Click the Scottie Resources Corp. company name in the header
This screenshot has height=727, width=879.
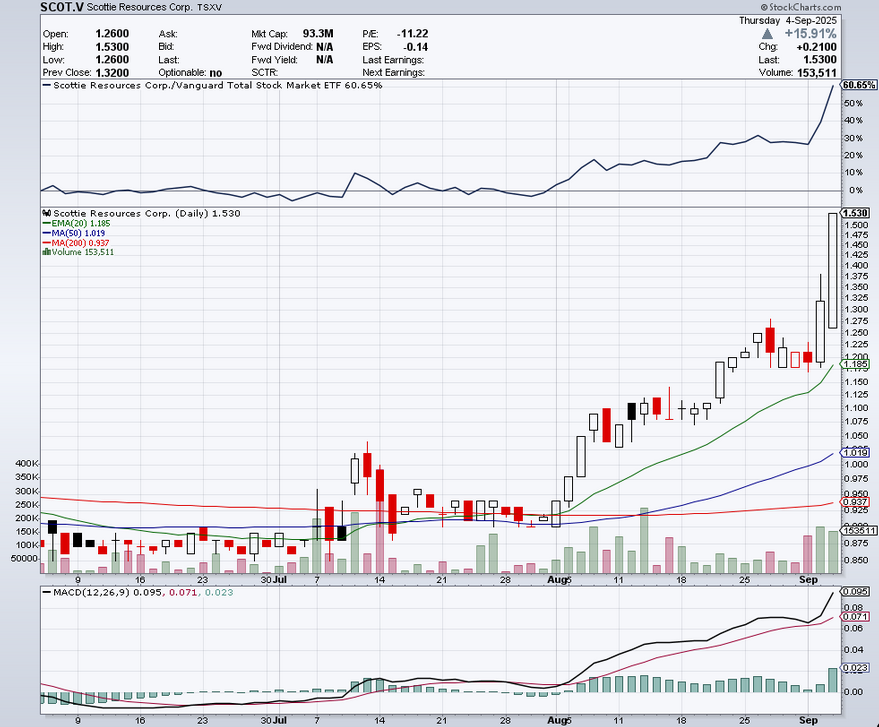(139, 7)
